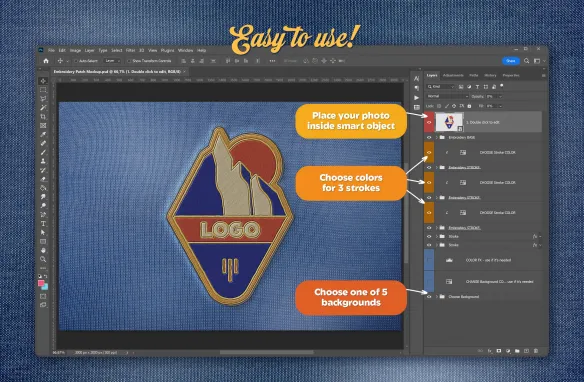
Task: Switch to the Adjustments tab
Action: [453, 76]
